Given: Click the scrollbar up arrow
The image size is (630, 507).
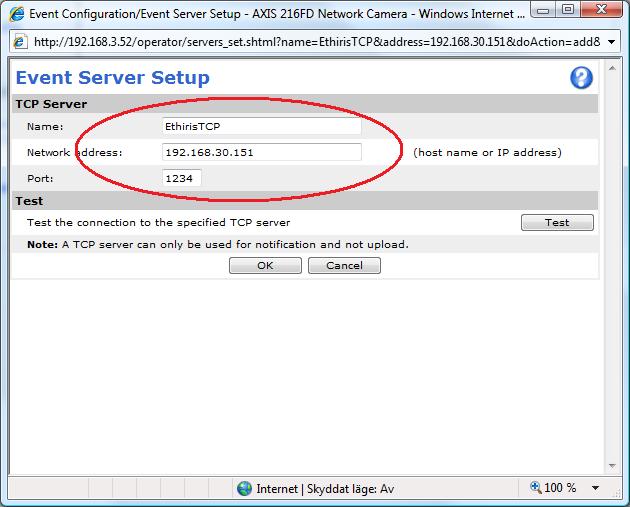Looking at the screenshot, I should pos(612,68).
